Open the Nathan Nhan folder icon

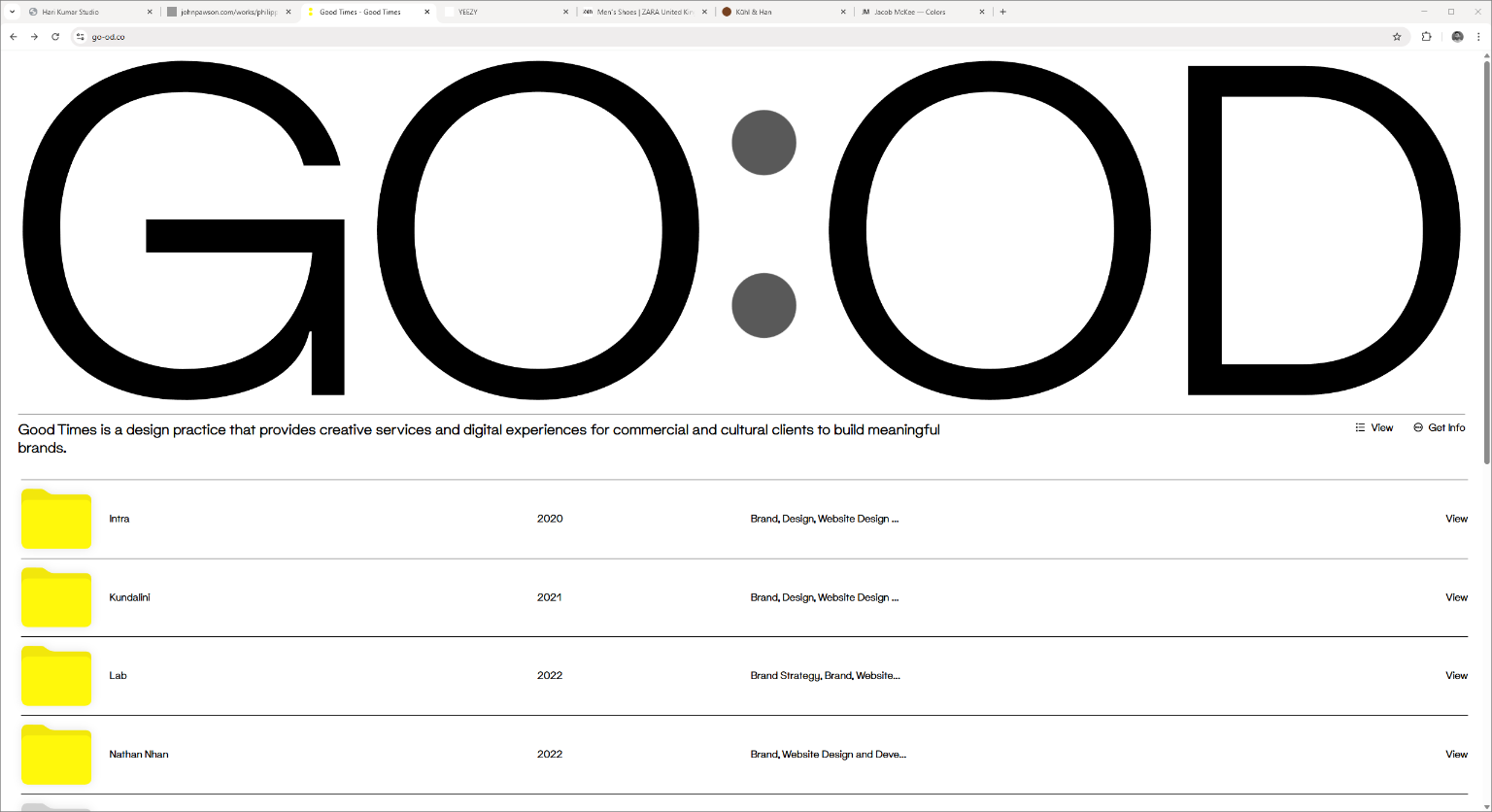point(56,755)
